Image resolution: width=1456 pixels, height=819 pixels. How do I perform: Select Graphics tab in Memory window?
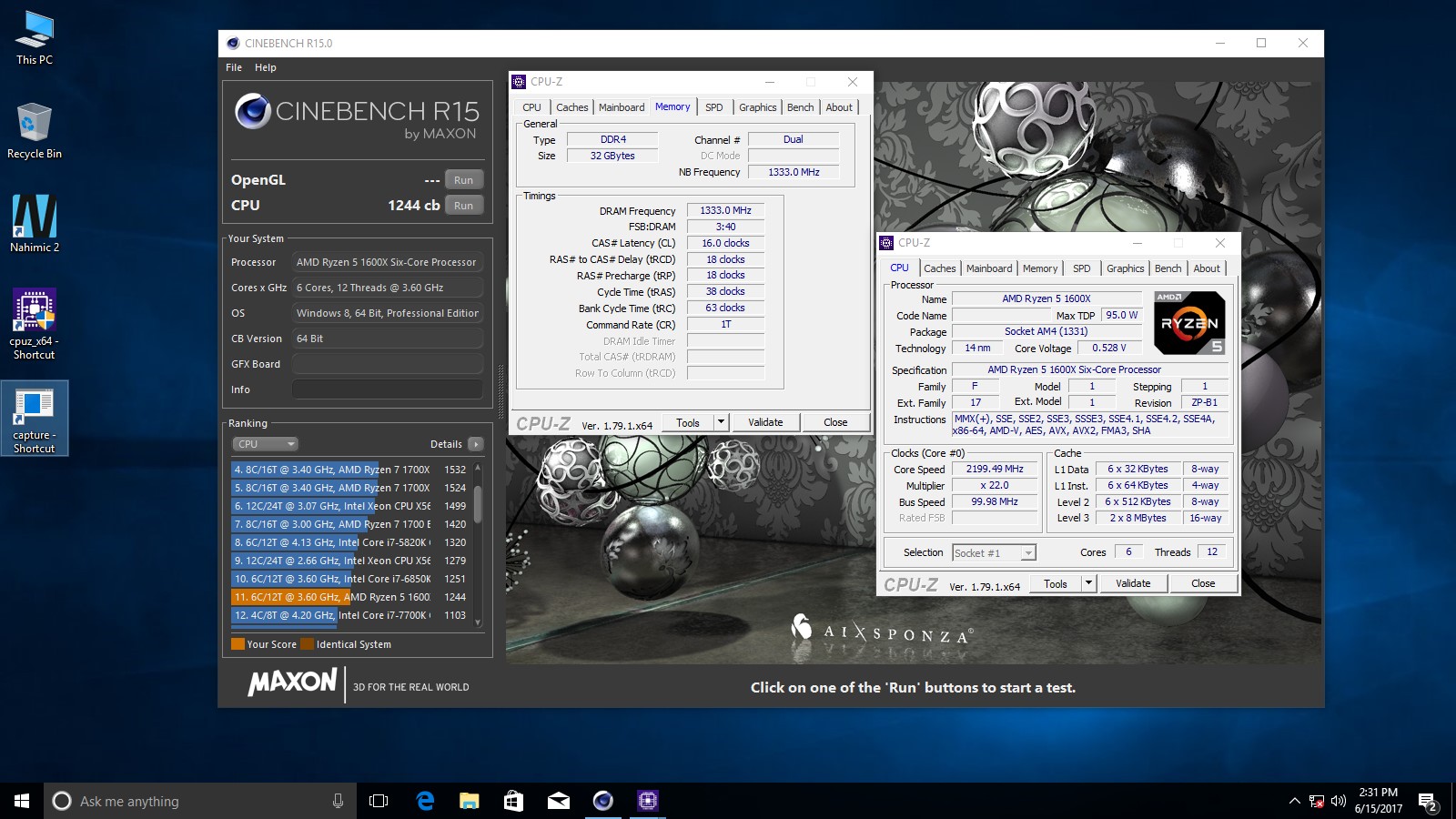[758, 107]
